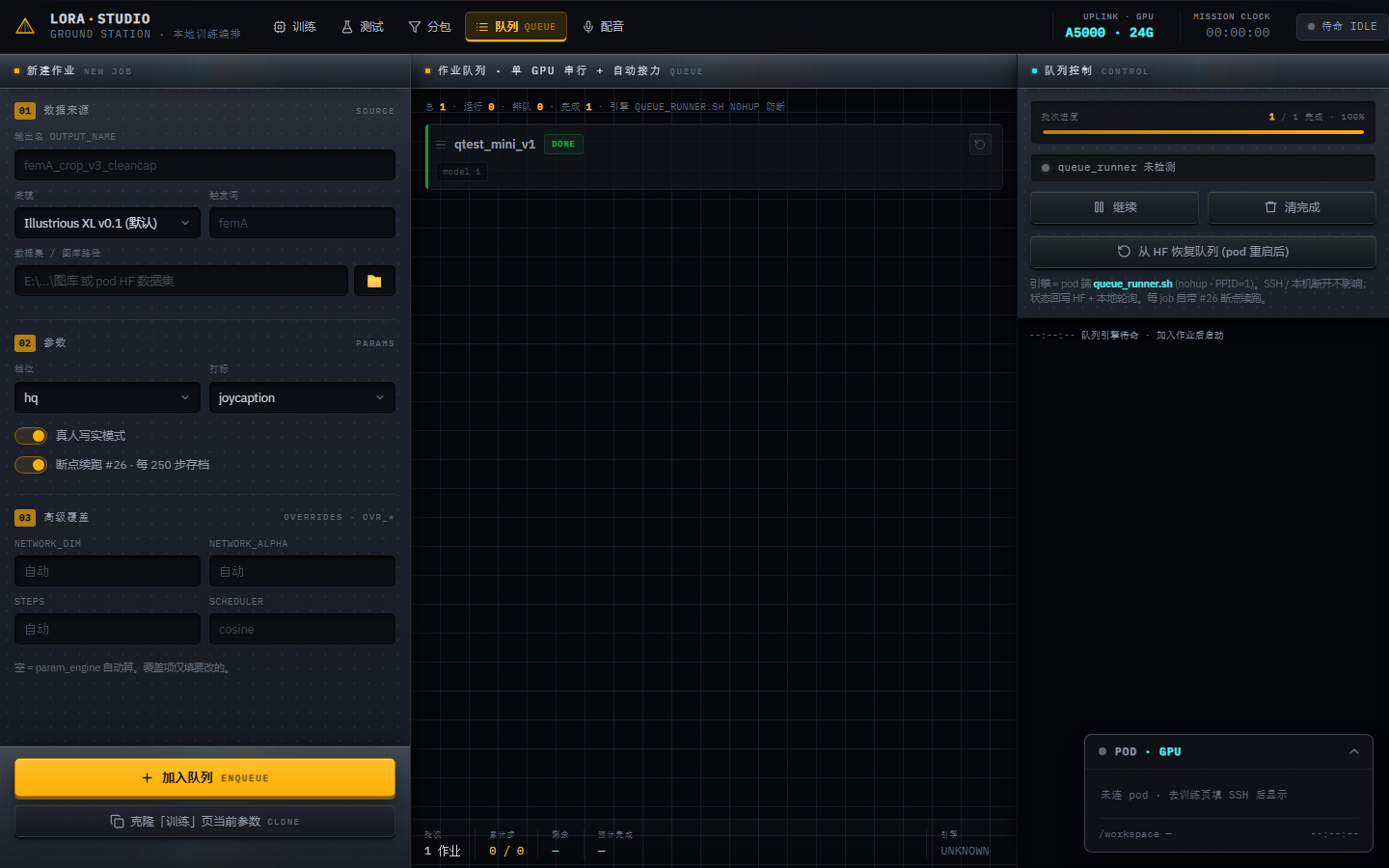Image resolution: width=1389 pixels, height=868 pixels.
Task: Toggle 断点续跑 #26 checkpoint switch
Action: point(31,465)
